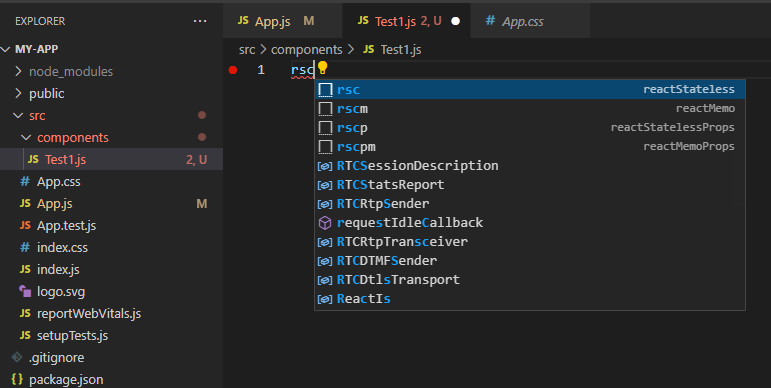Expand the public folder
771x388 pixels.
[18, 93]
